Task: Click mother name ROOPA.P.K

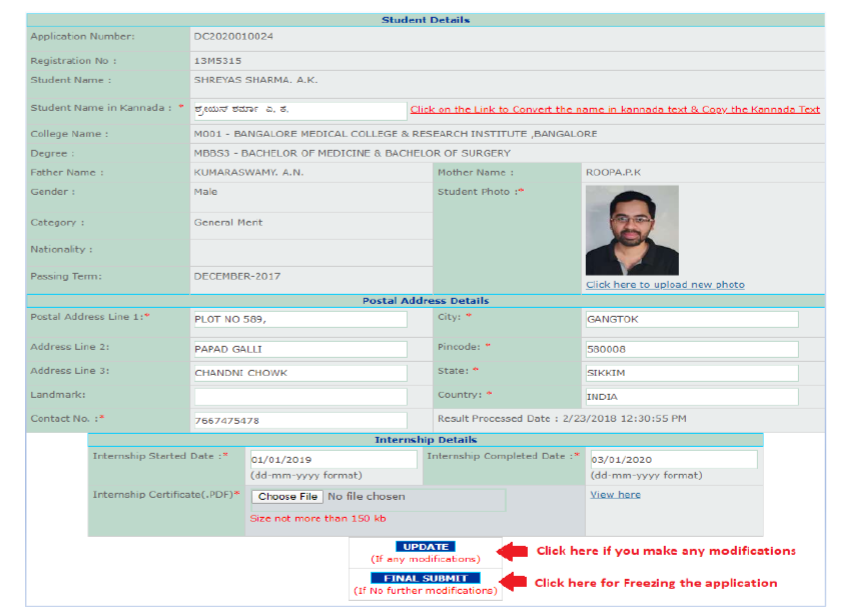Action: [613, 172]
